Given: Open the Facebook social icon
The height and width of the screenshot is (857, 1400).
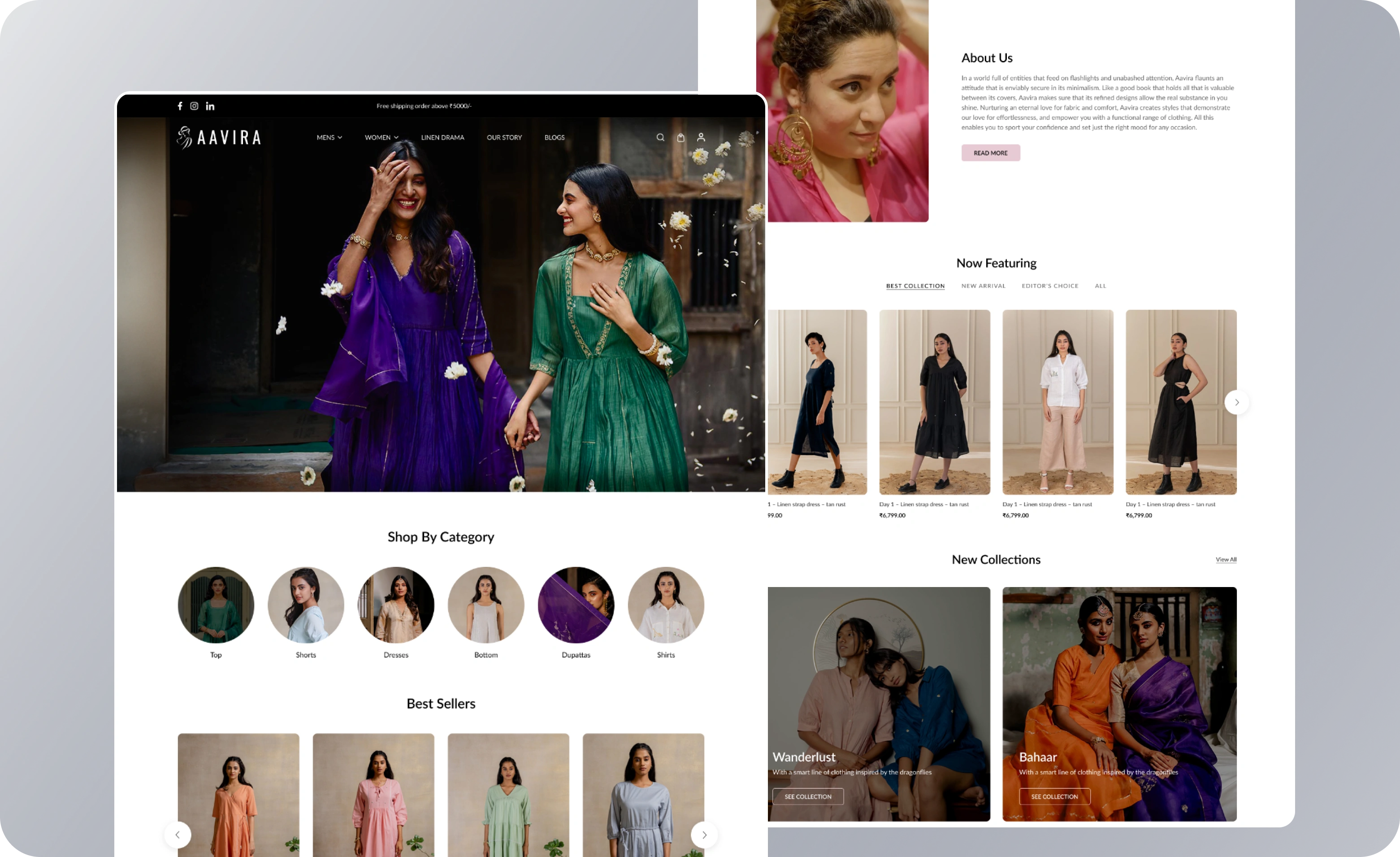Looking at the screenshot, I should click(180, 106).
